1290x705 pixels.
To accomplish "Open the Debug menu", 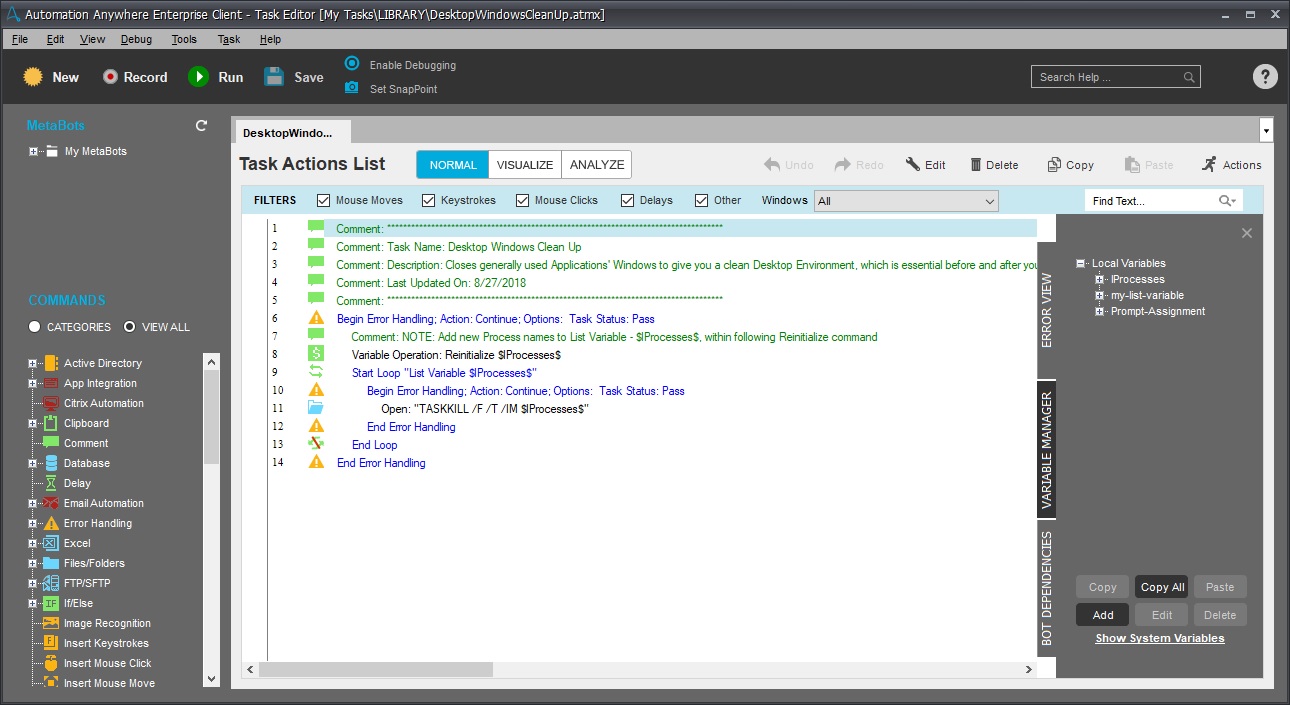I will tap(136, 39).
